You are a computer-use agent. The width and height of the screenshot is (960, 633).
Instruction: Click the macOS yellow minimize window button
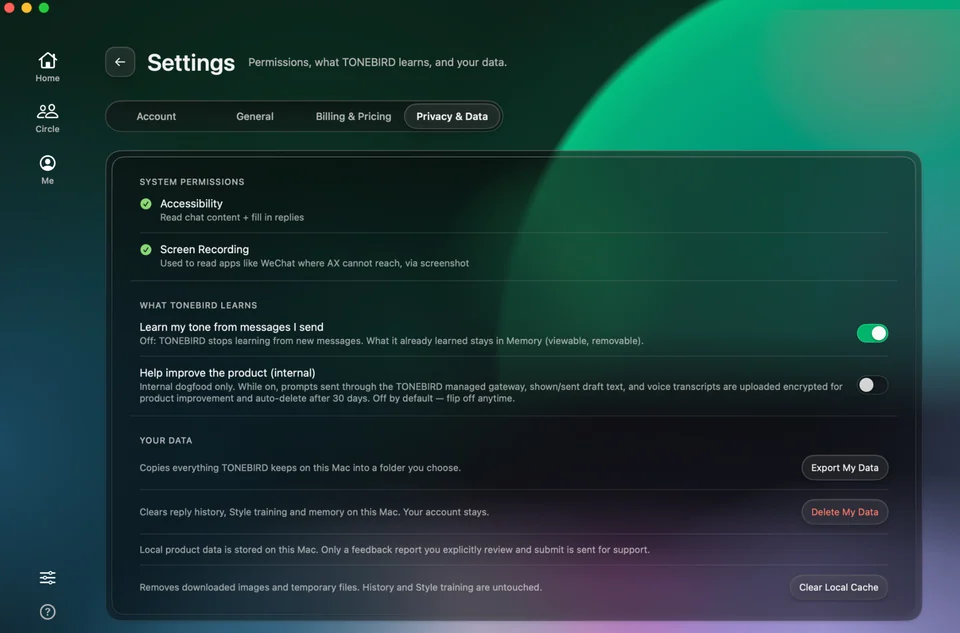coord(26,7)
